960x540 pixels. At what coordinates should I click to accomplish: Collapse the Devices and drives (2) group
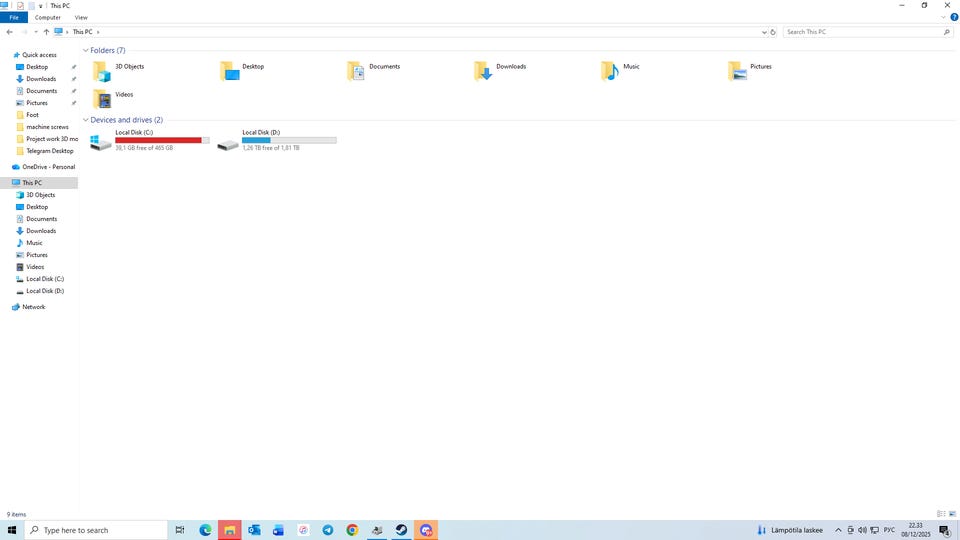pos(86,120)
